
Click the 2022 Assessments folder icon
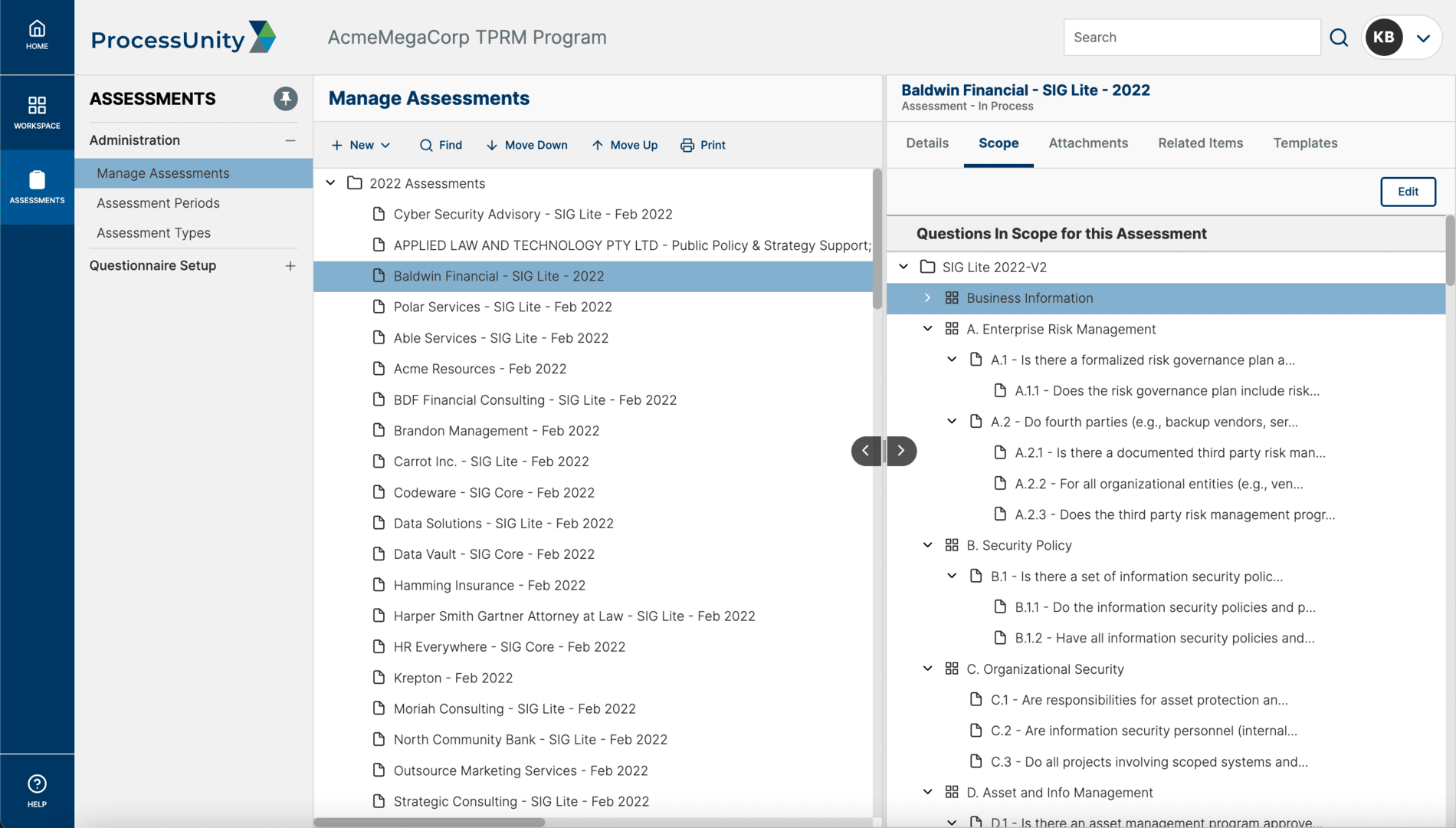pyautogui.click(x=354, y=183)
